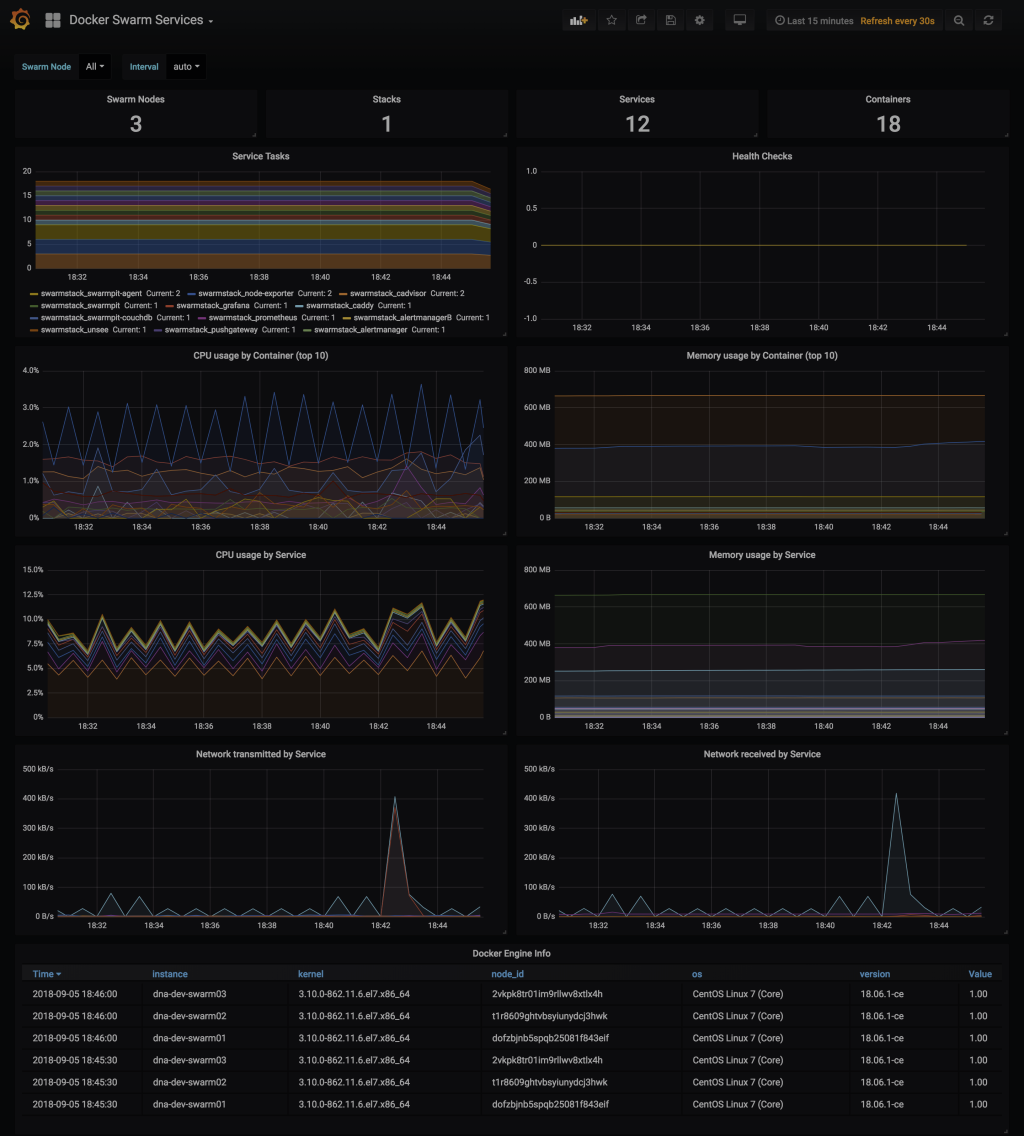Open Services stat panel menu
This screenshot has height=1136, width=1024.
(x=637, y=99)
